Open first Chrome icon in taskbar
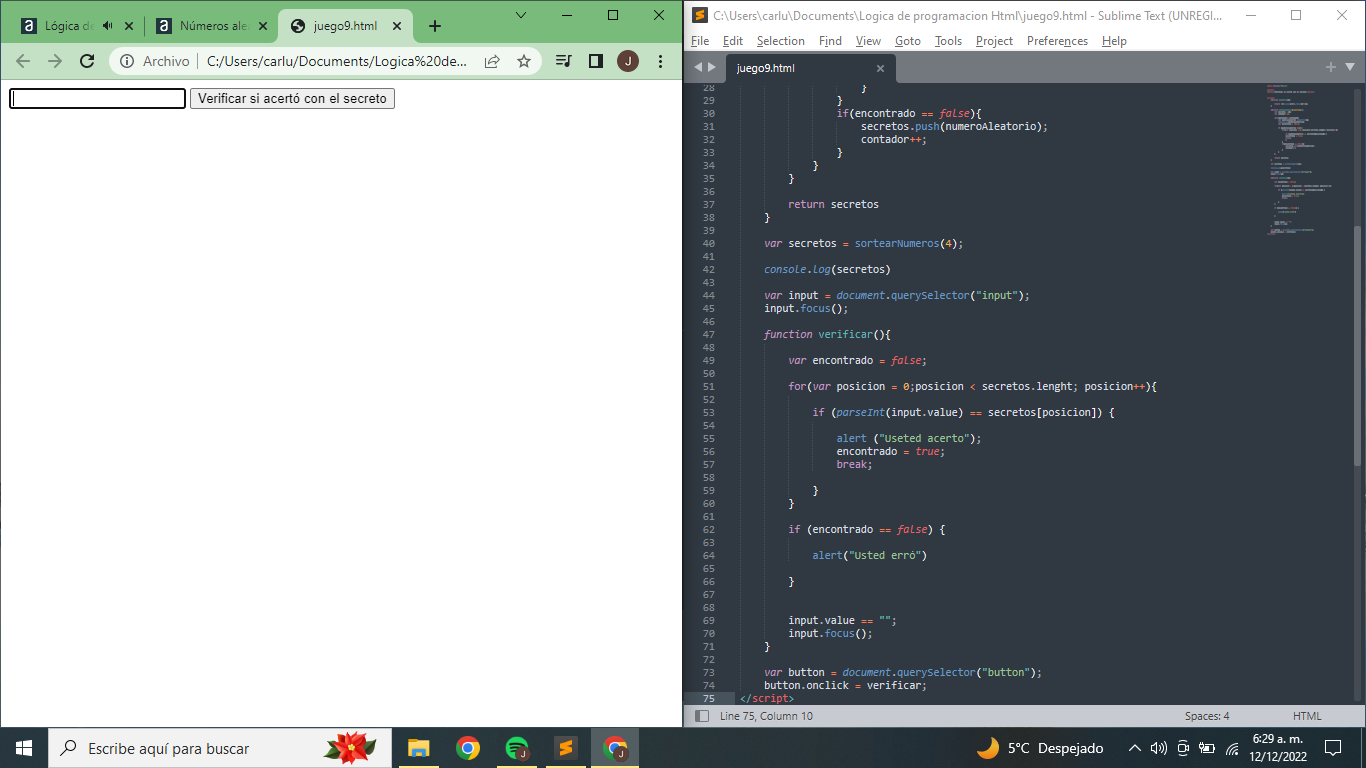Screen dimensions: 1366x768 [x=467, y=748]
